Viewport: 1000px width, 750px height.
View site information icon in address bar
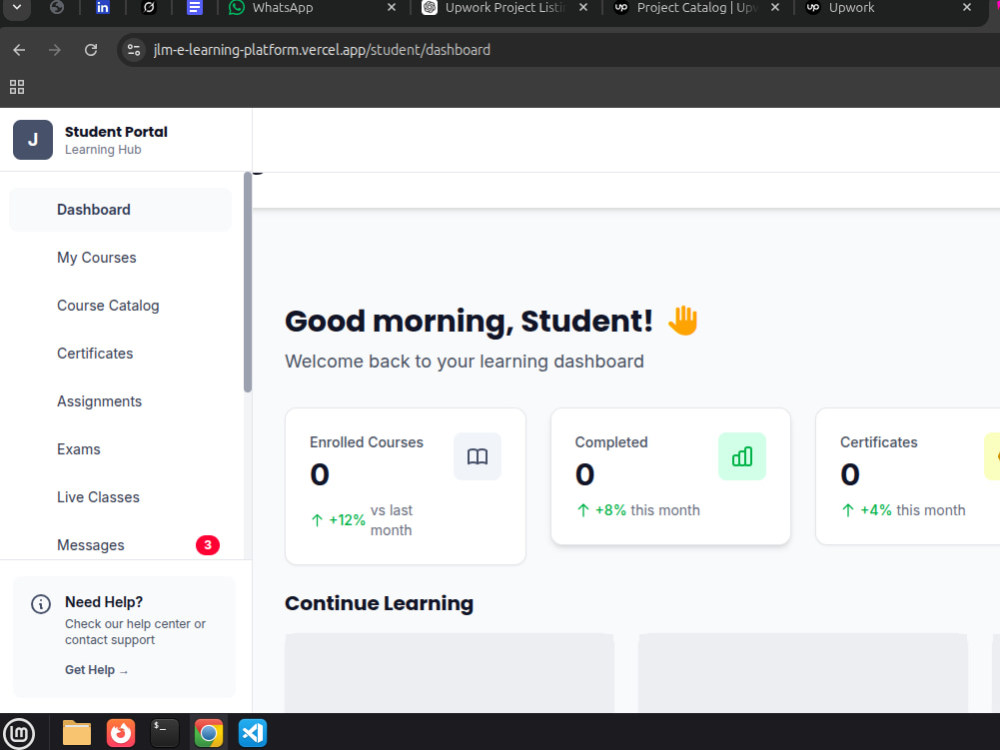(133, 50)
